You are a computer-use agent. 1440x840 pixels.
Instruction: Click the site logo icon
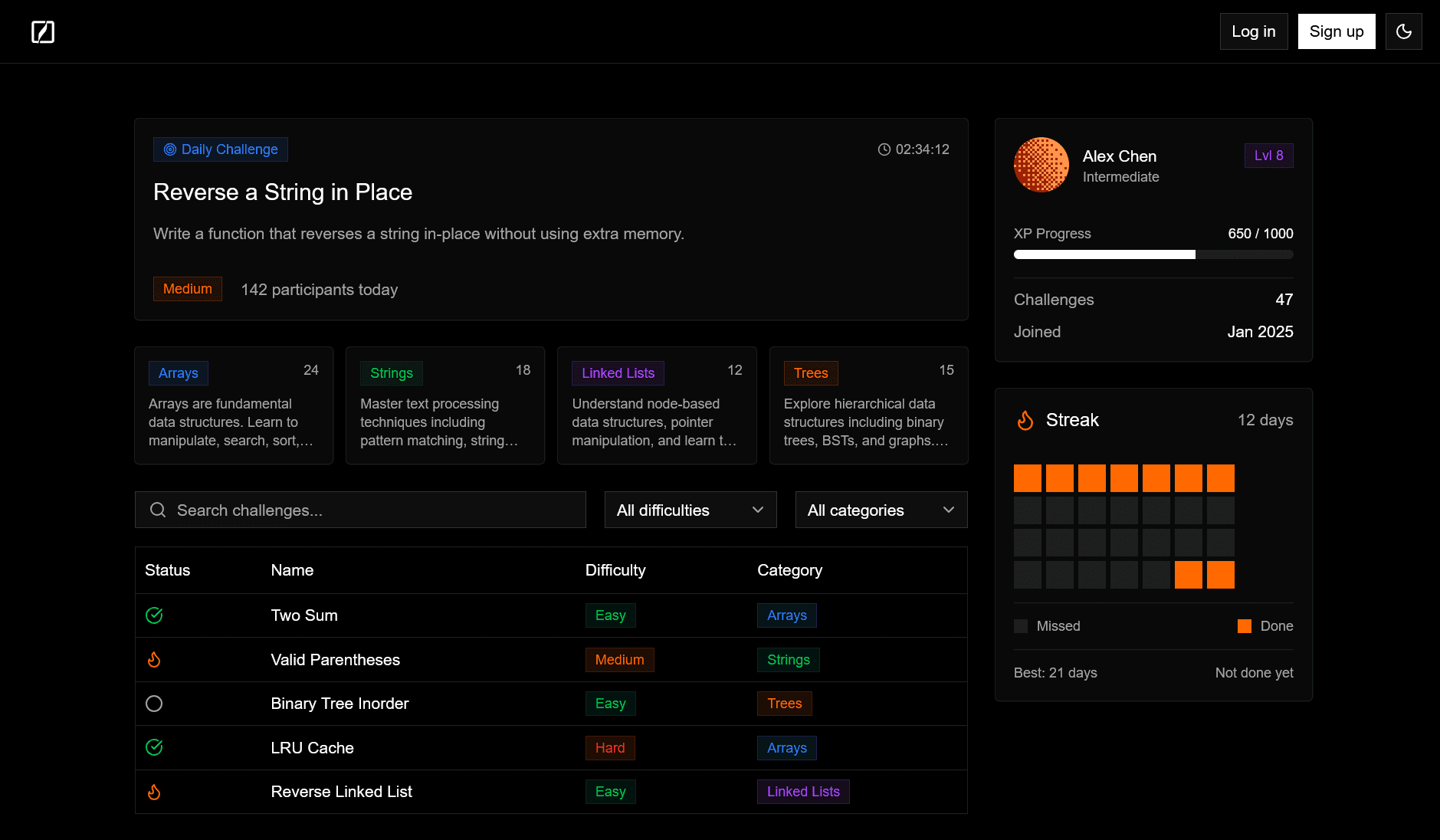[43, 31]
